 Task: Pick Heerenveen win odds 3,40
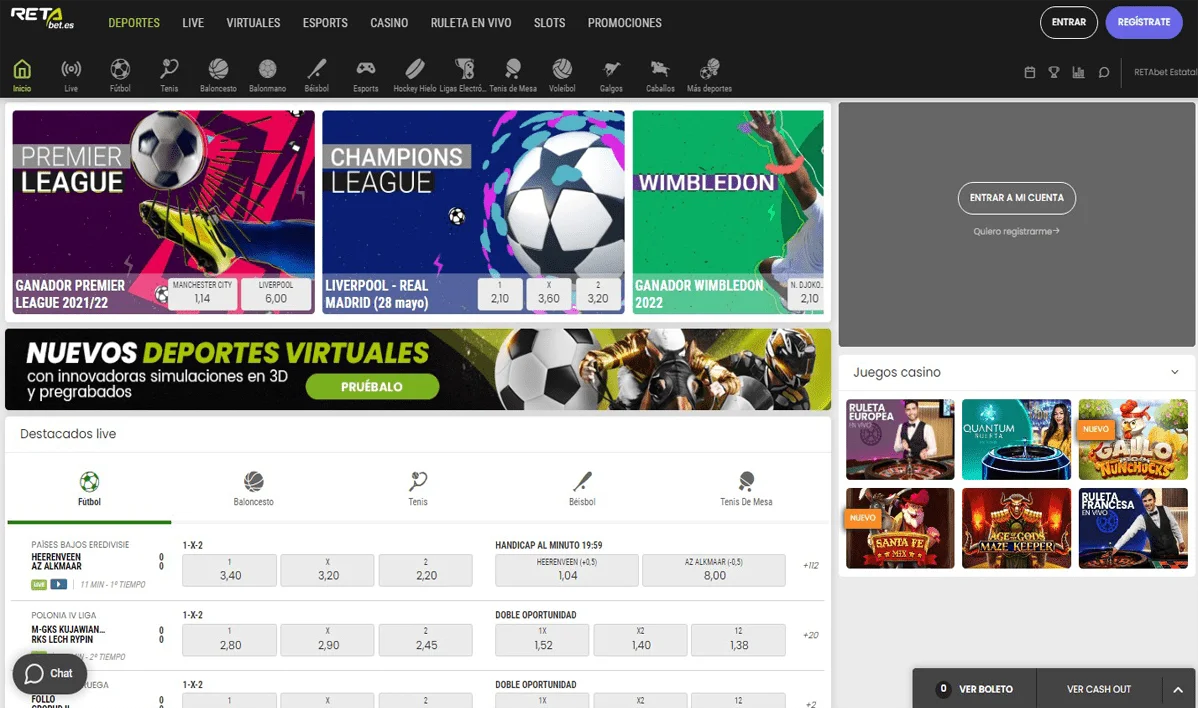click(x=230, y=571)
